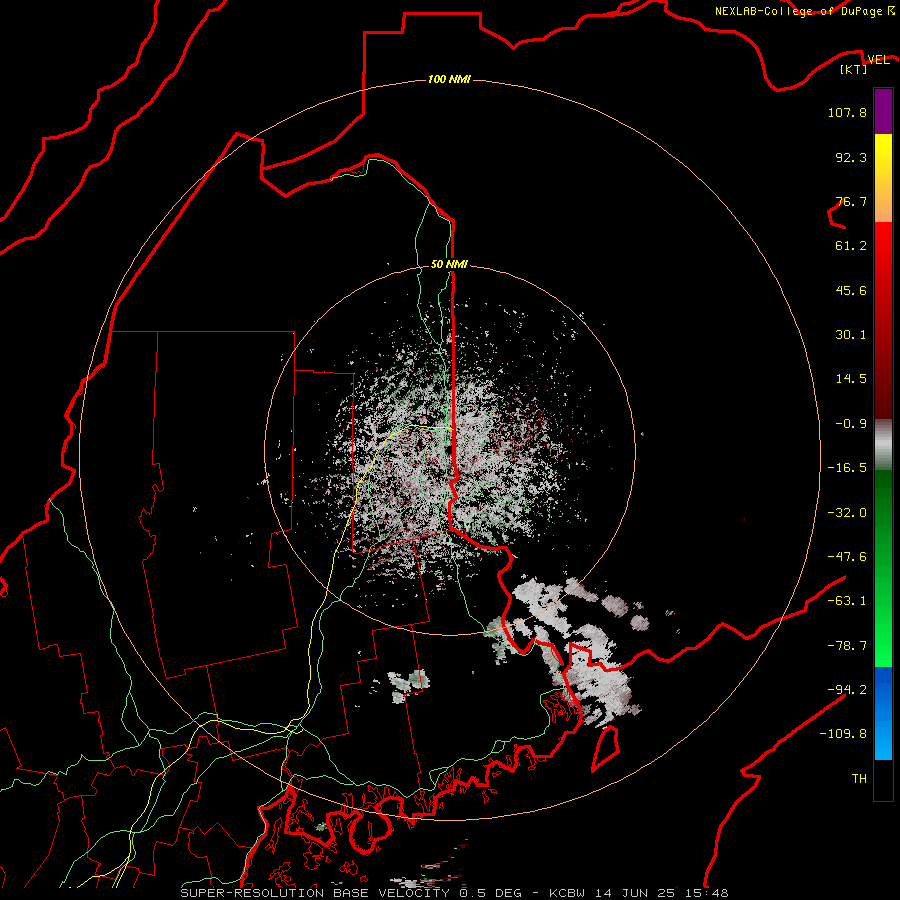
Task: Click the 92.3 velocity scale value
Action: pyautogui.click(x=851, y=157)
